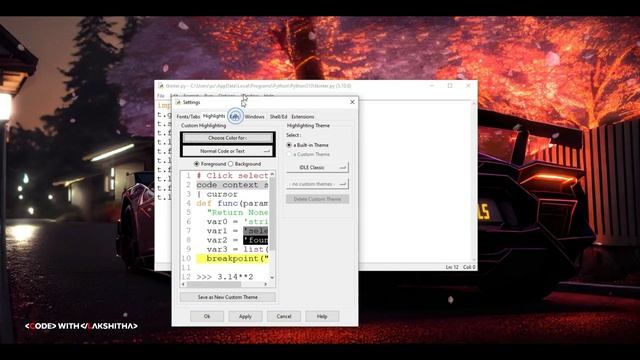
Task: Click the gray 'sele' selected text sample
Action: tap(256, 231)
